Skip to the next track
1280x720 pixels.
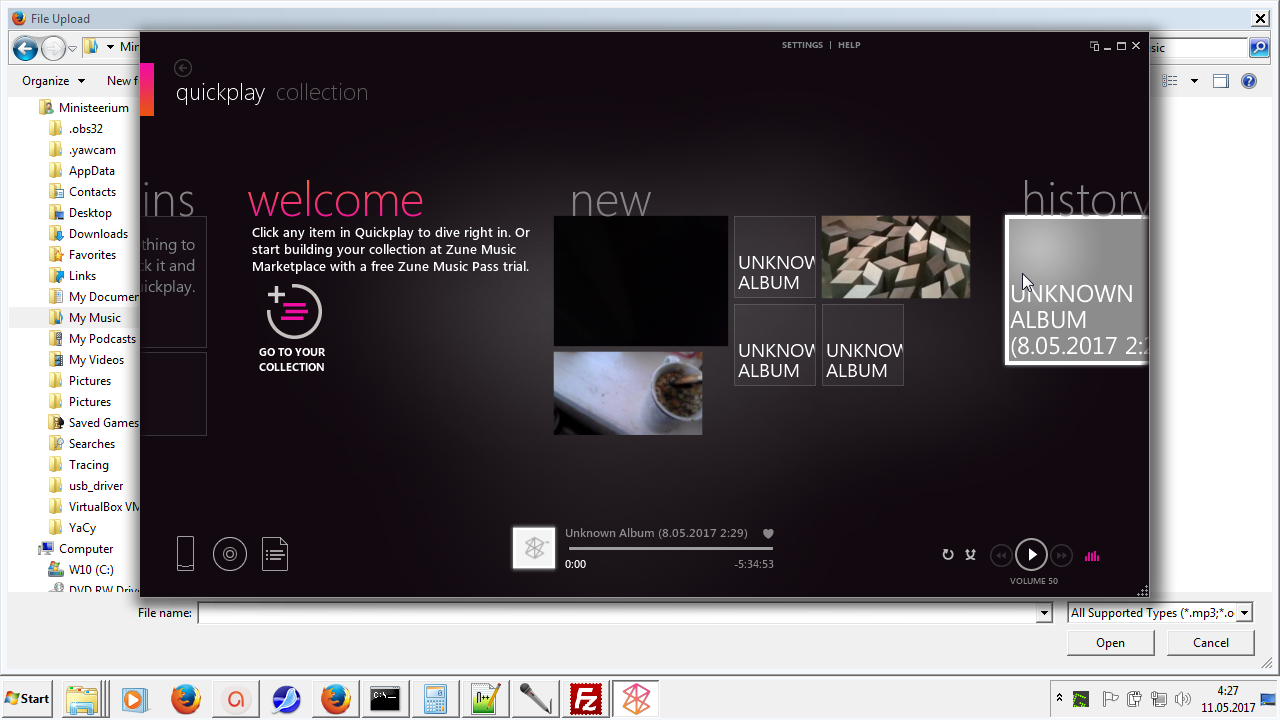click(1062, 555)
